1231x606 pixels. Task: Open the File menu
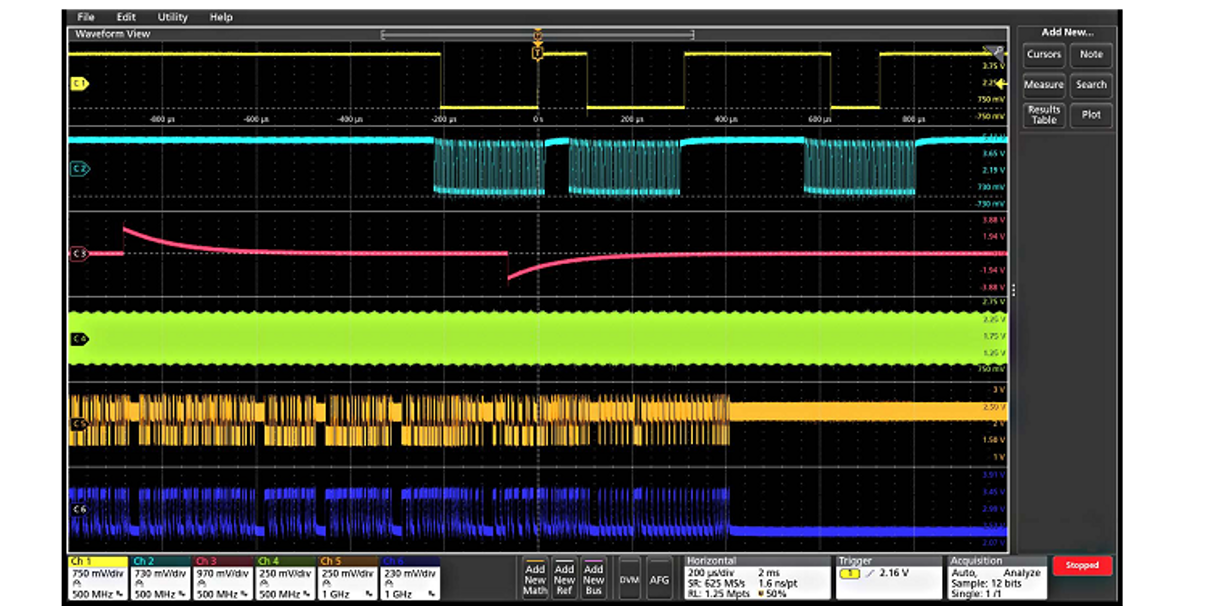pos(86,17)
